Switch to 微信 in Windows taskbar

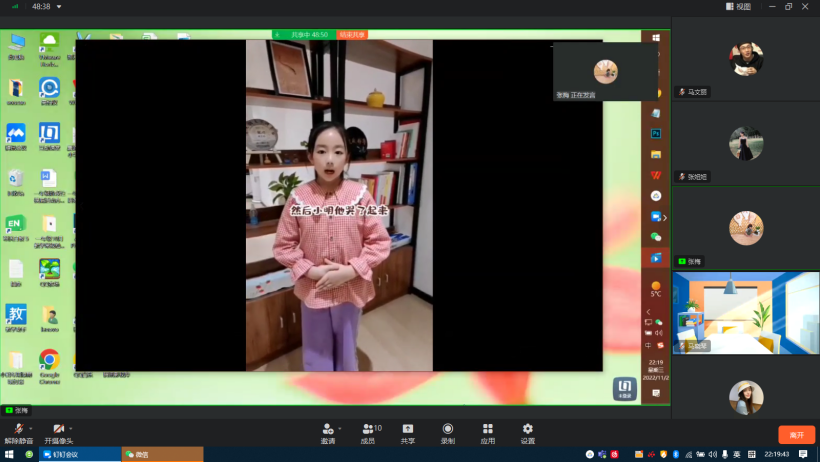point(162,454)
